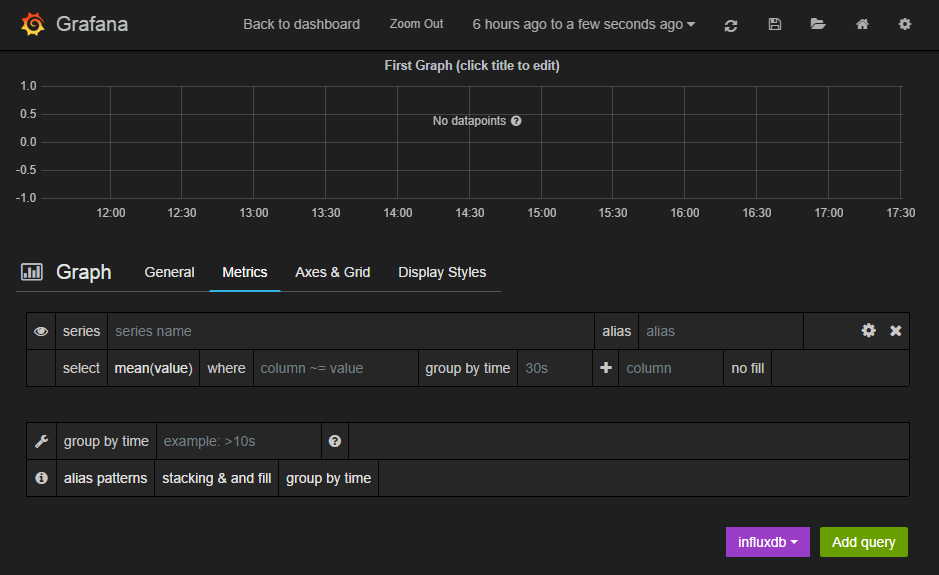This screenshot has width=939, height=575.
Task: Click the wrench options icon
Action: (41, 441)
